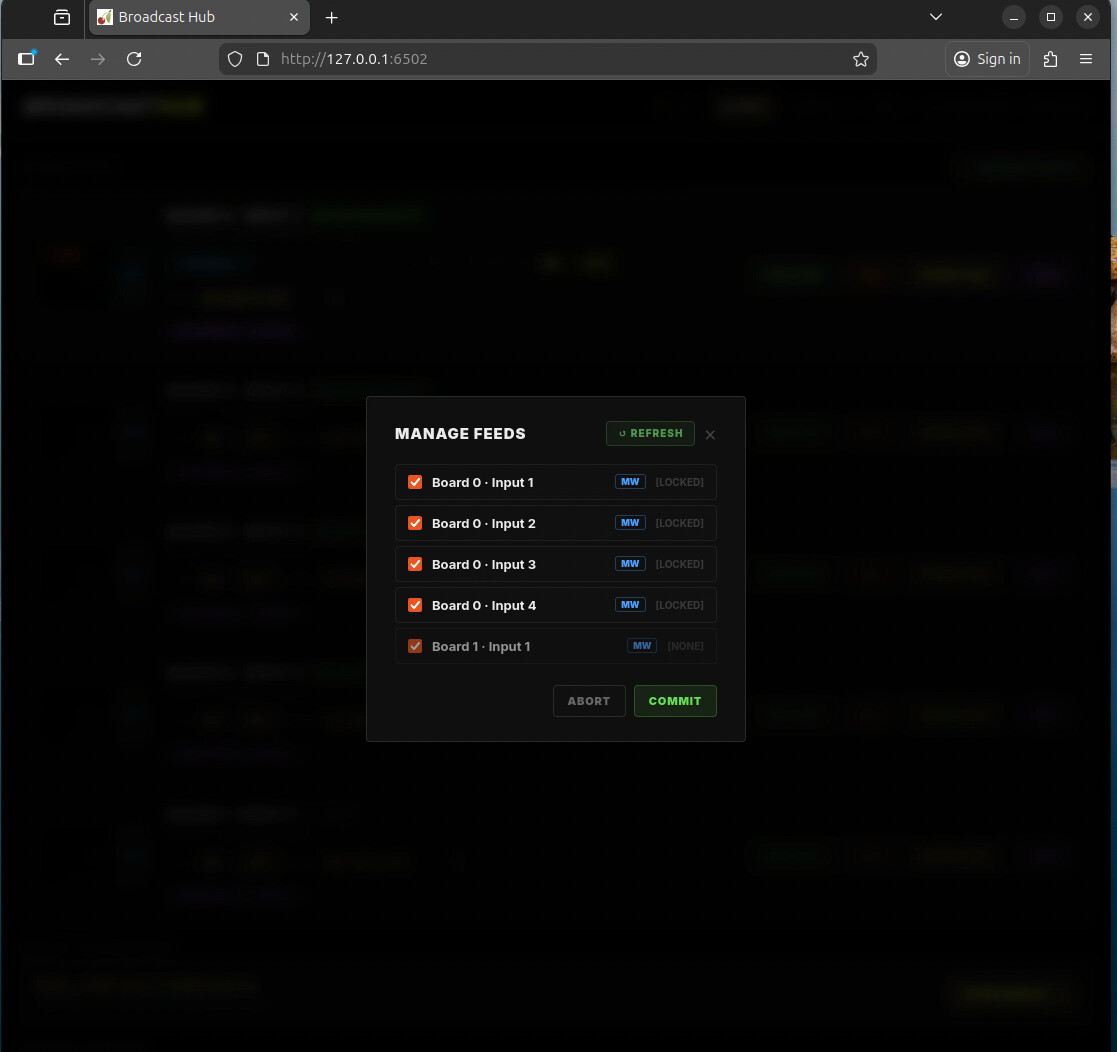This screenshot has height=1052, width=1117.
Task: Click the MW badge on Board 1 Input 1
Action: coord(642,646)
